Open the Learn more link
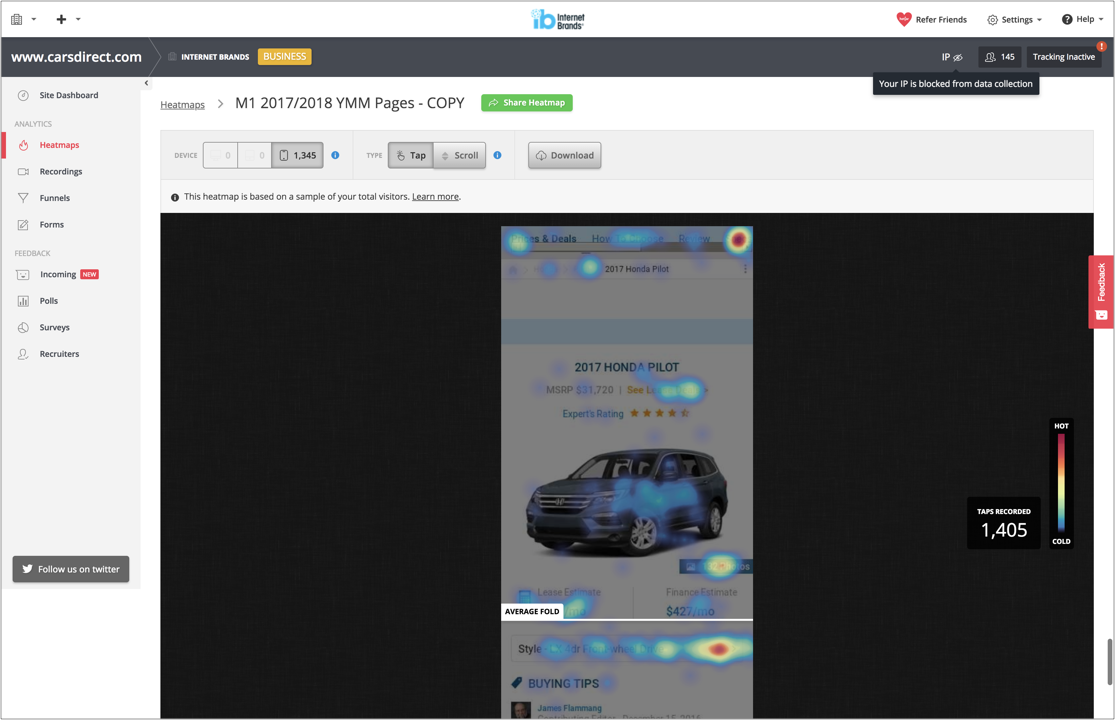Image resolution: width=1115 pixels, height=720 pixels. pos(435,197)
